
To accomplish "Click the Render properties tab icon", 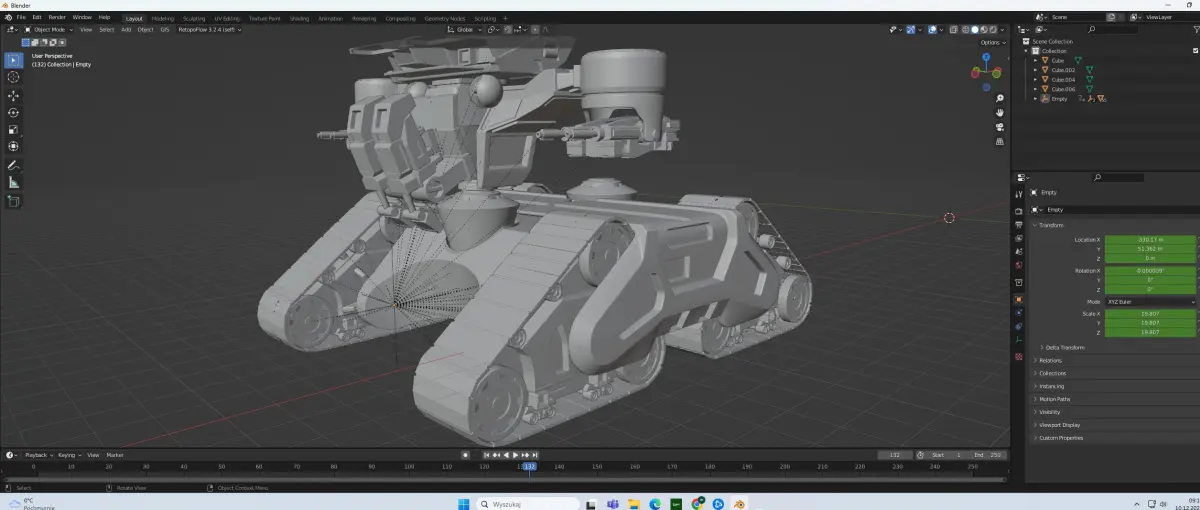I will [1019, 211].
